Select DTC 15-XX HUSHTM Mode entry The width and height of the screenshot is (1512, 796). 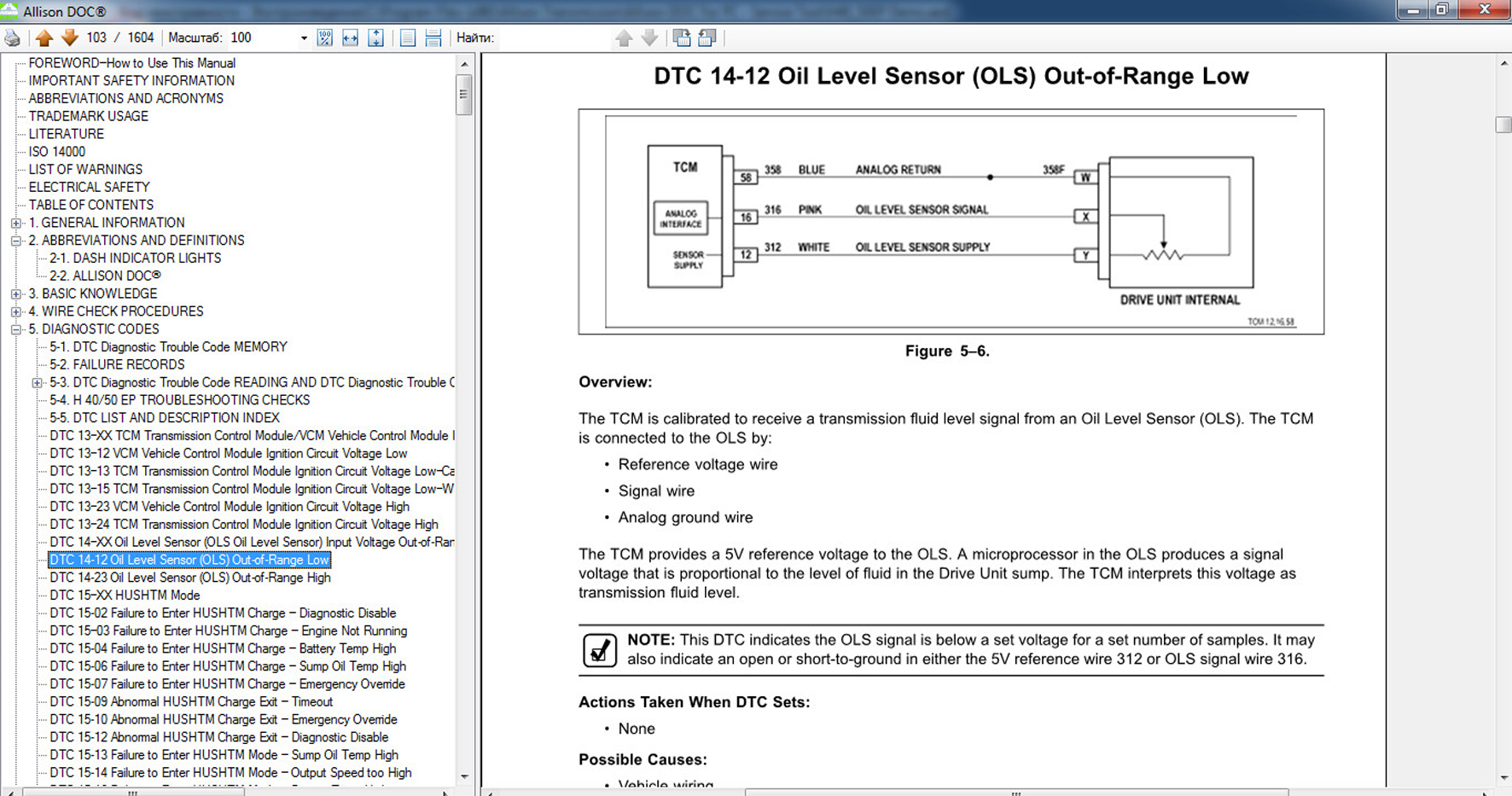125,596
